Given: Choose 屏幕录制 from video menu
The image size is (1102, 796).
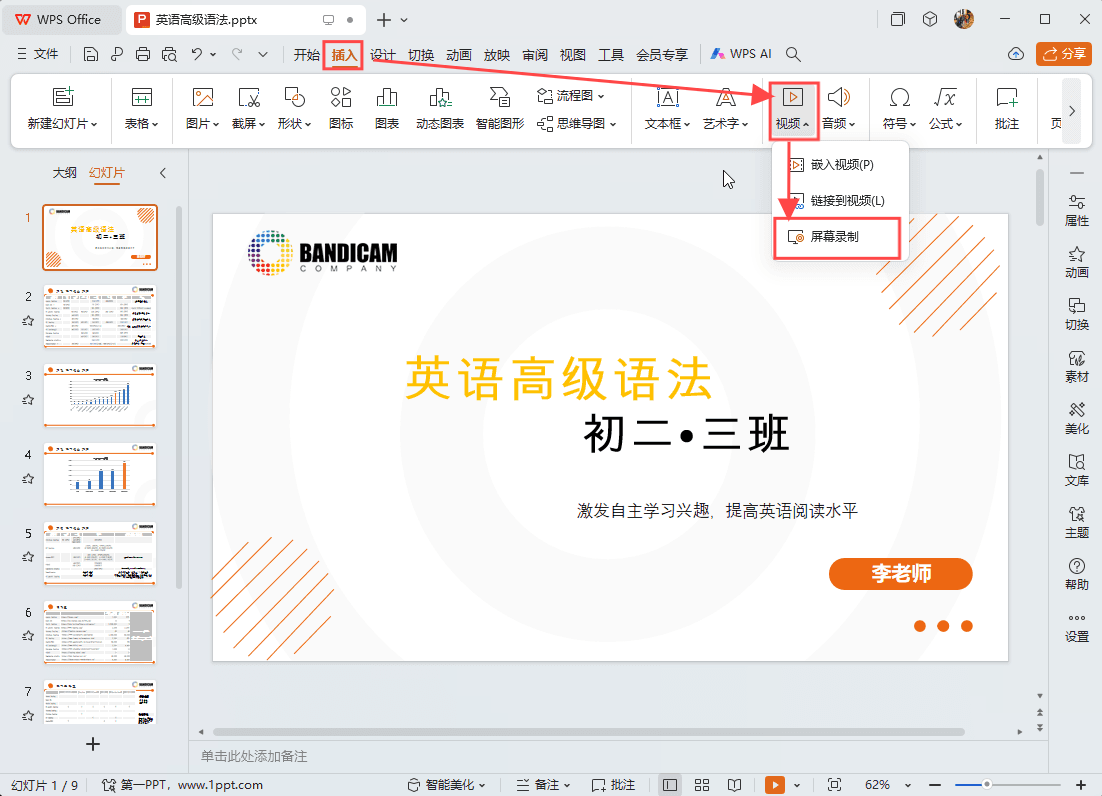Looking at the screenshot, I should coord(838,238).
